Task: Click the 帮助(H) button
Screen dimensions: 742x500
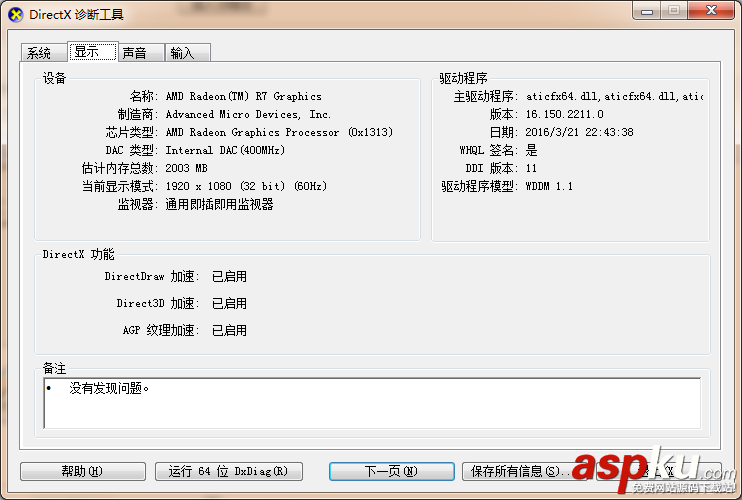Action: coord(83,471)
